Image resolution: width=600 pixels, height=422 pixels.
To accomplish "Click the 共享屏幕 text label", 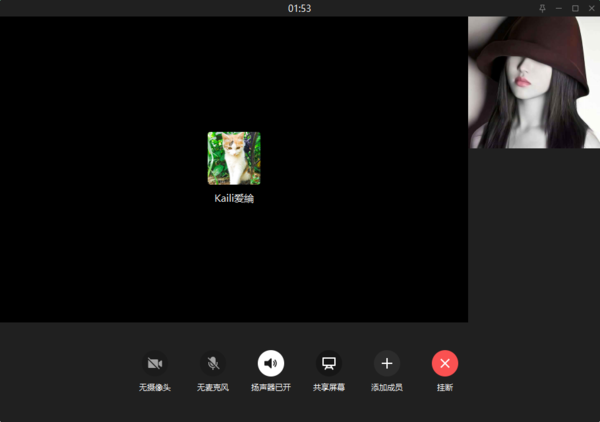I will coord(329,387).
